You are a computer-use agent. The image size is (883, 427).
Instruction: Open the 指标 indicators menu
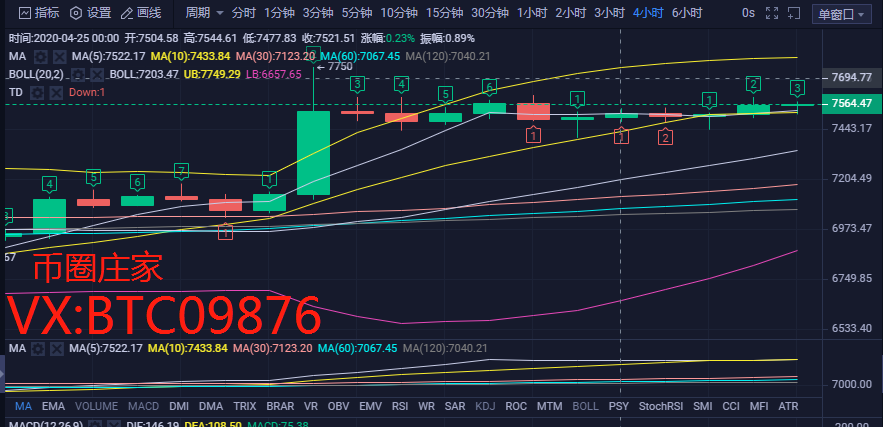click(39, 13)
